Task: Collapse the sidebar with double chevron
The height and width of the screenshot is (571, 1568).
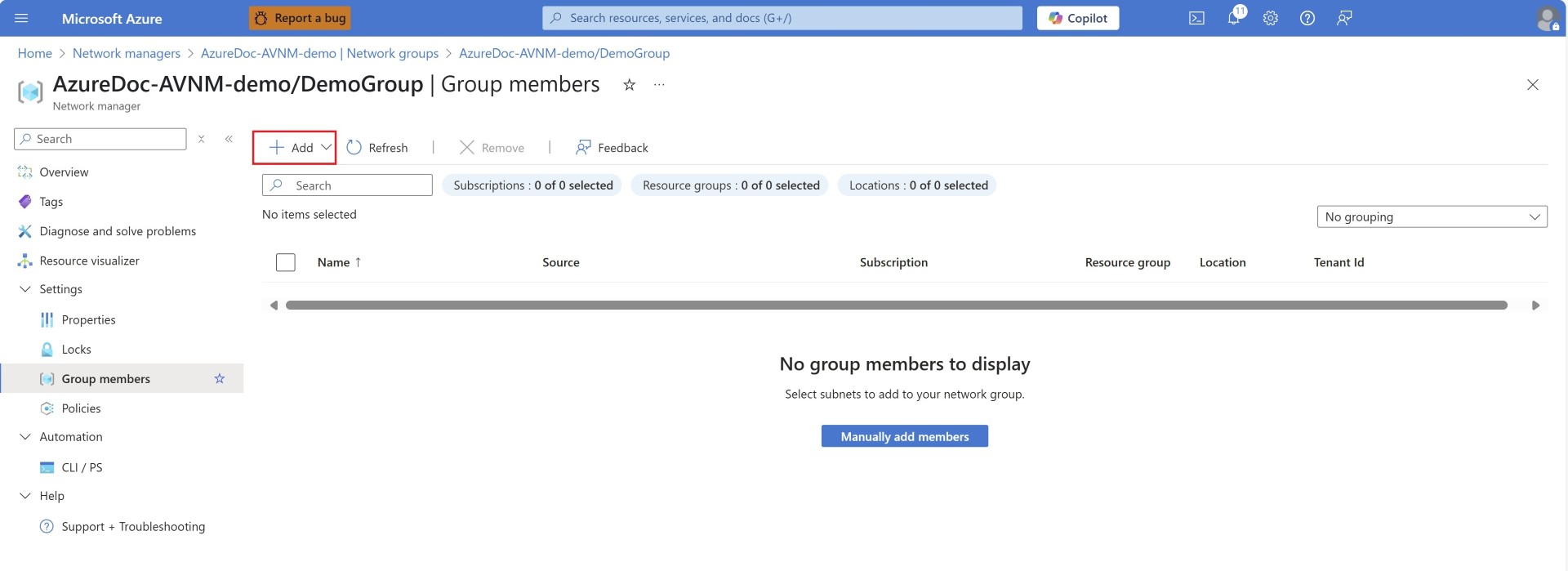Action: pyautogui.click(x=229, y=139)
